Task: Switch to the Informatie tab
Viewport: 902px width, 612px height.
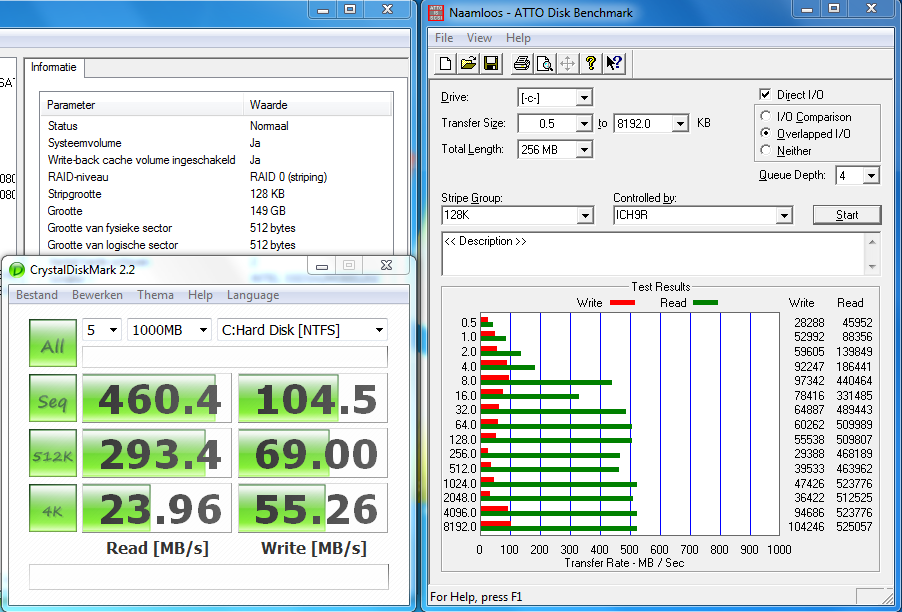Action: click(53, 67)
